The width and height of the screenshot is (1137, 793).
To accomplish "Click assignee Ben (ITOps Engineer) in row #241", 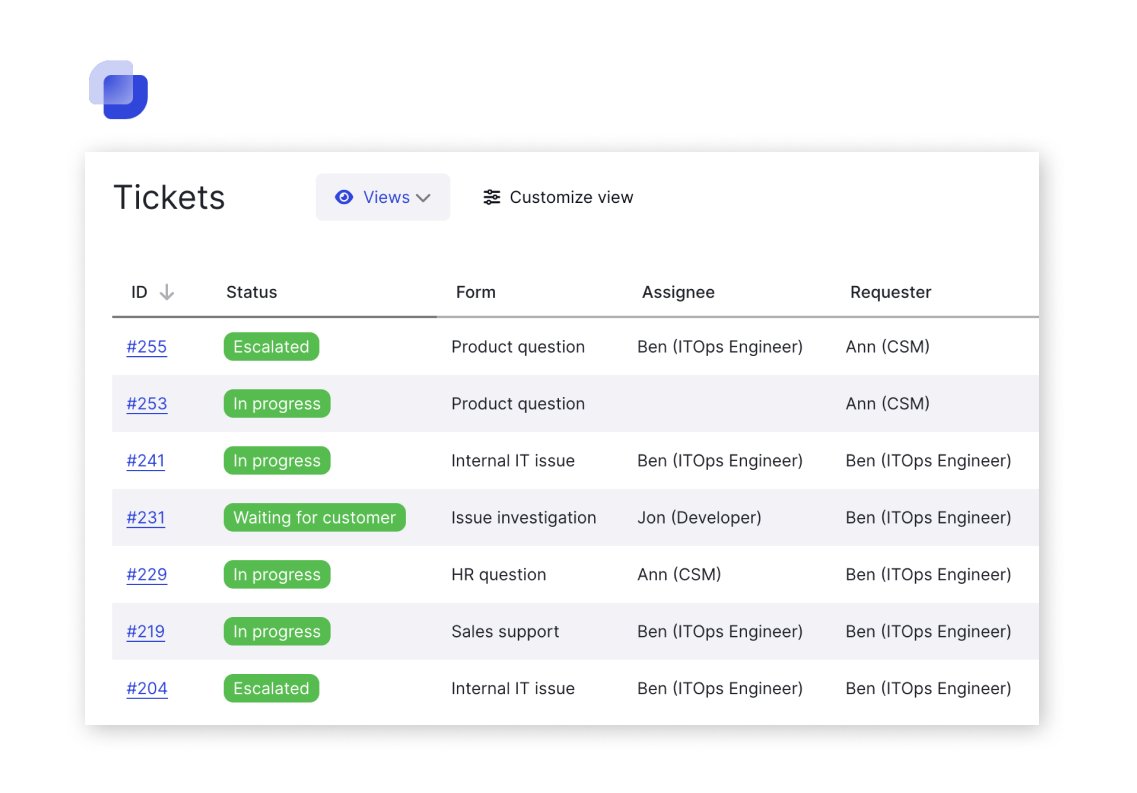I will [720, 461].
